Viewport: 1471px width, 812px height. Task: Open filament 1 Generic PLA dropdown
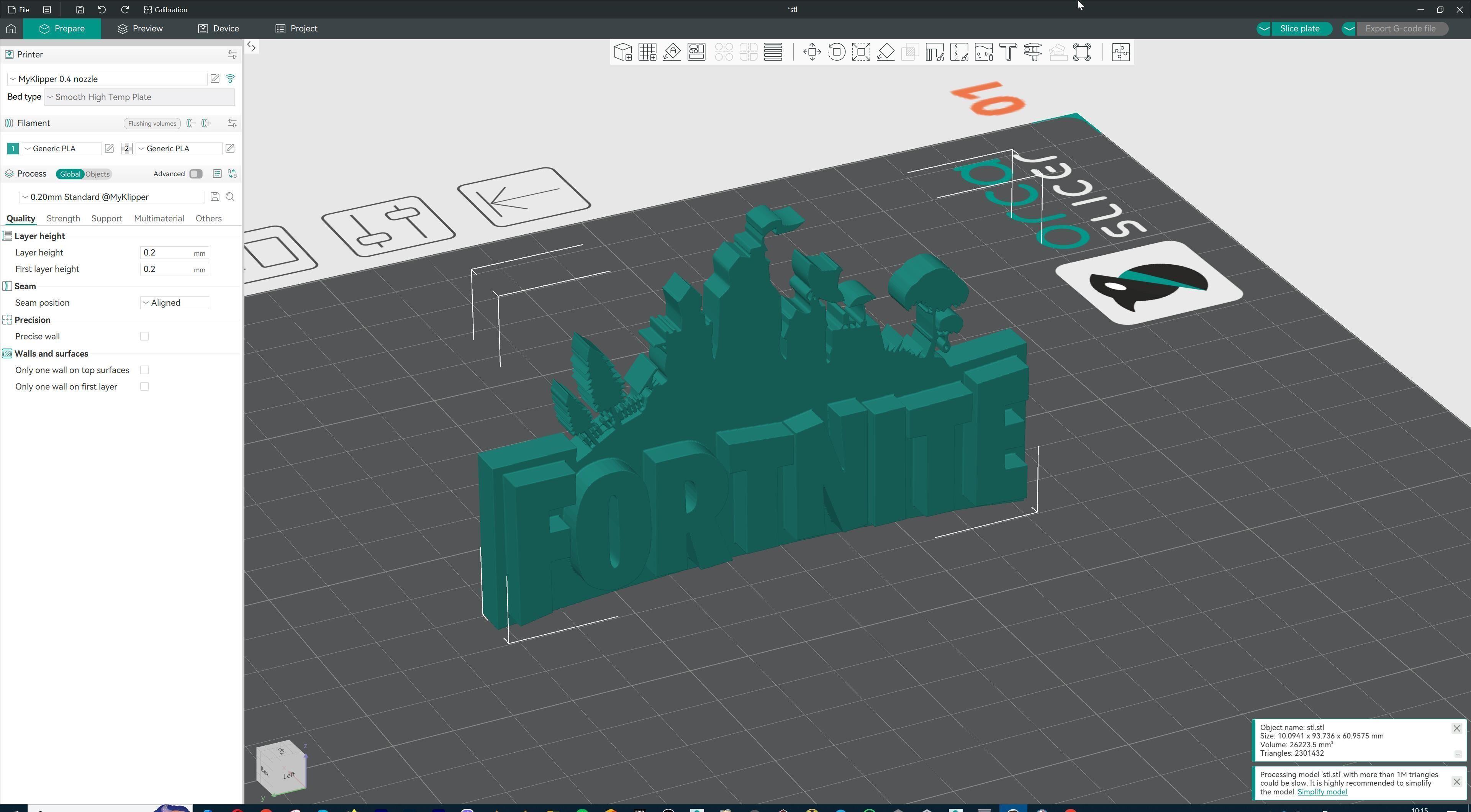point(62,149)
